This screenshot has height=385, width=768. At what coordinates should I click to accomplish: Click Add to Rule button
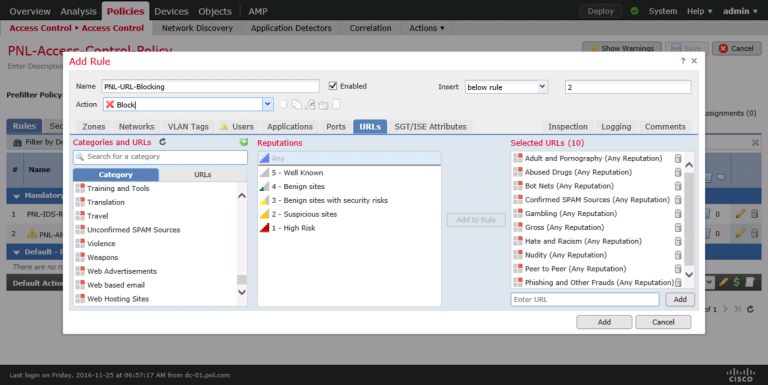[x=476, y=219]
